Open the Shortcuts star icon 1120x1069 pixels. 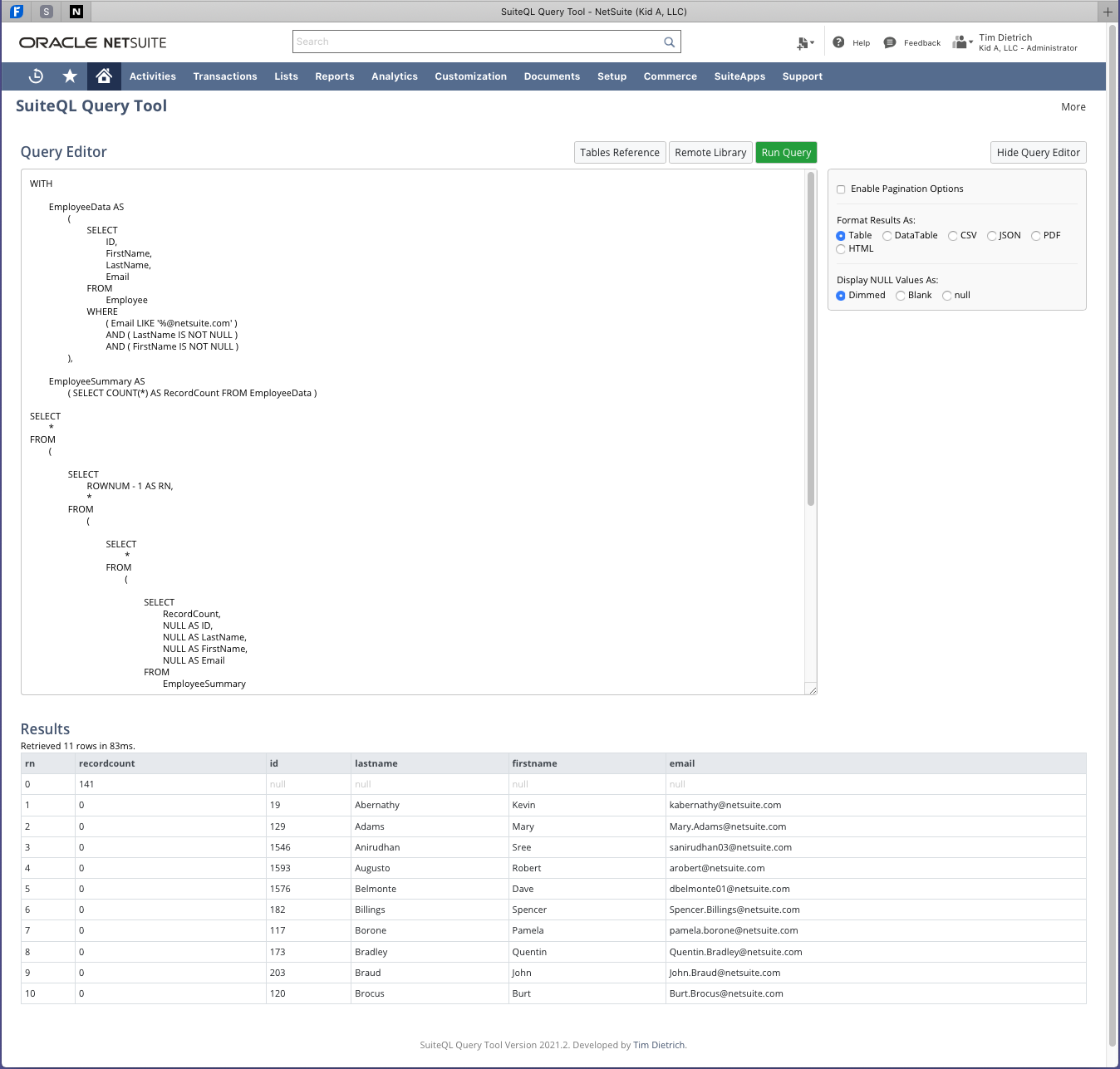(70, 76)
